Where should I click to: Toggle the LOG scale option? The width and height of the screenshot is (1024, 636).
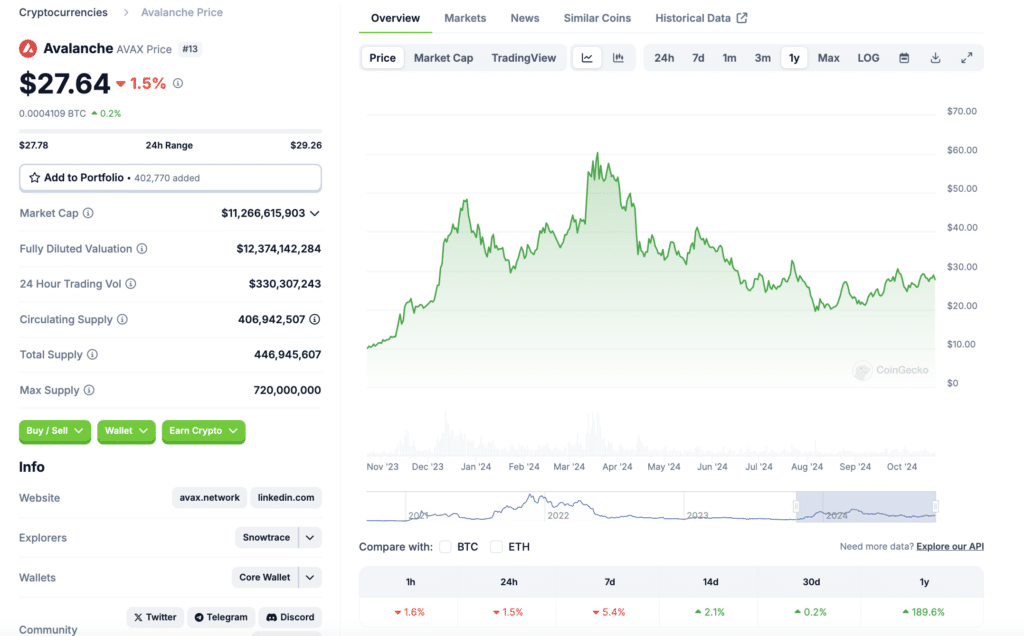[868, 58]
